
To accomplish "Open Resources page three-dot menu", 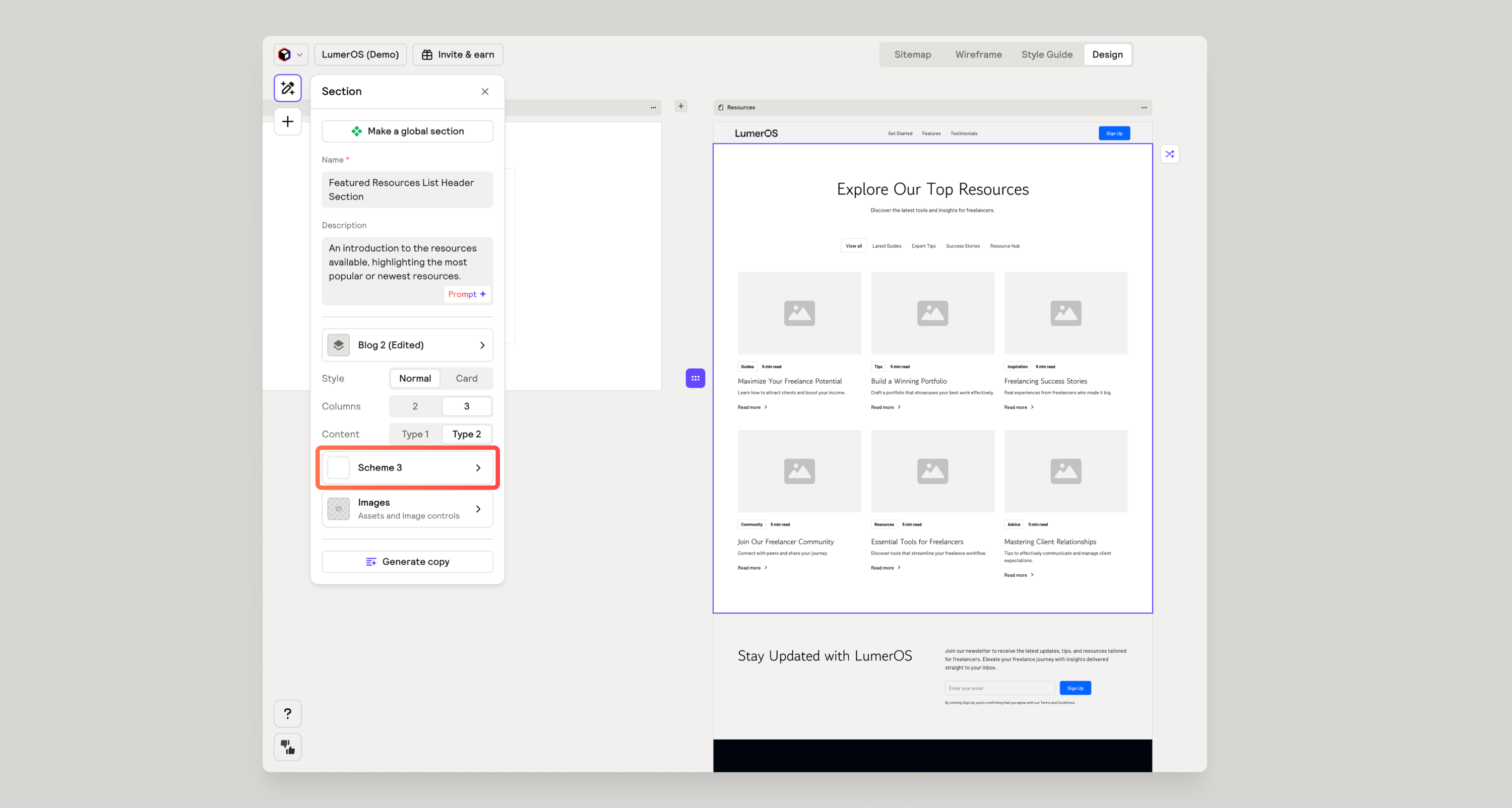I will (1144, 107).
